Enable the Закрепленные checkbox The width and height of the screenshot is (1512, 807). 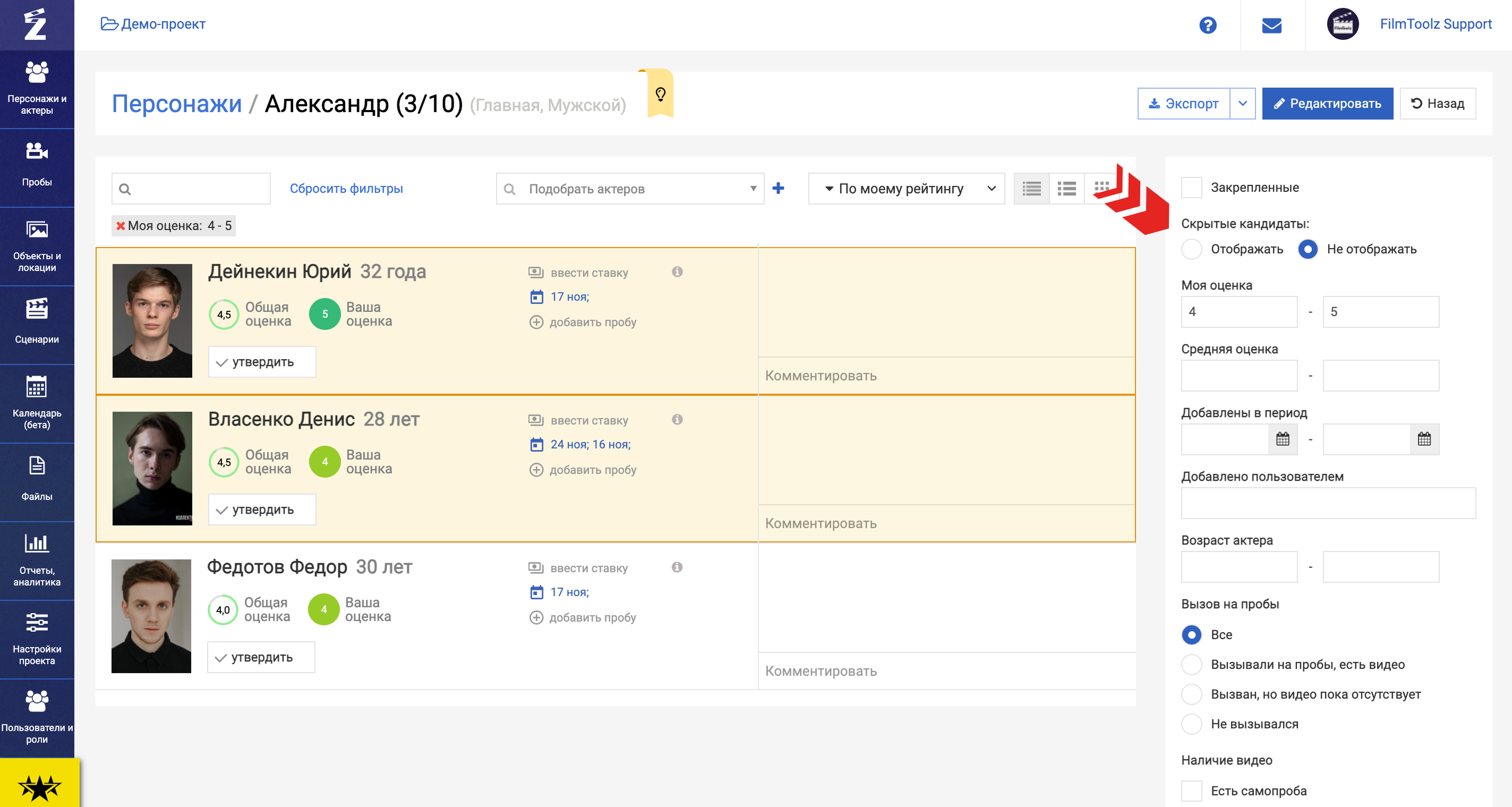pyautogui.click(x=1191, y=188)
